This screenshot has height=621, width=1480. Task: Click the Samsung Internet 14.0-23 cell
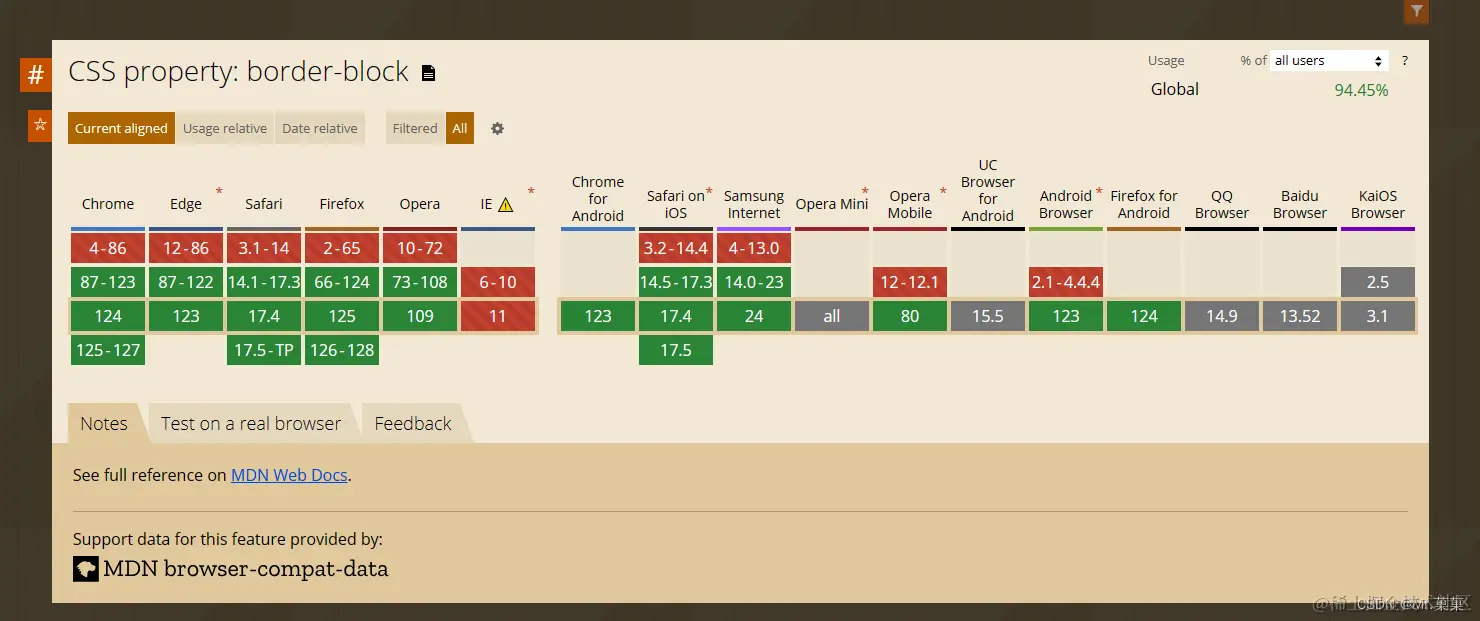(754, 282)
